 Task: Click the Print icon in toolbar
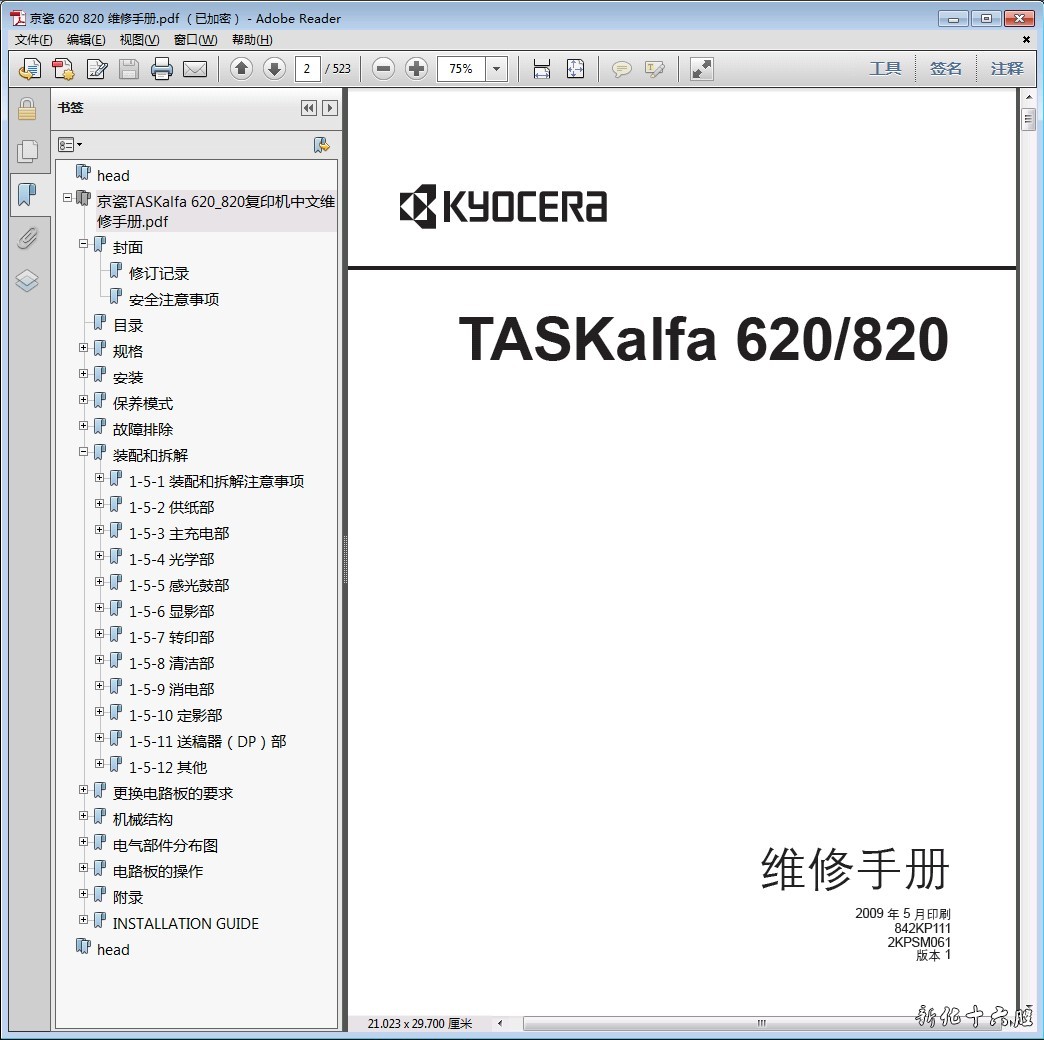pos(161,69)
